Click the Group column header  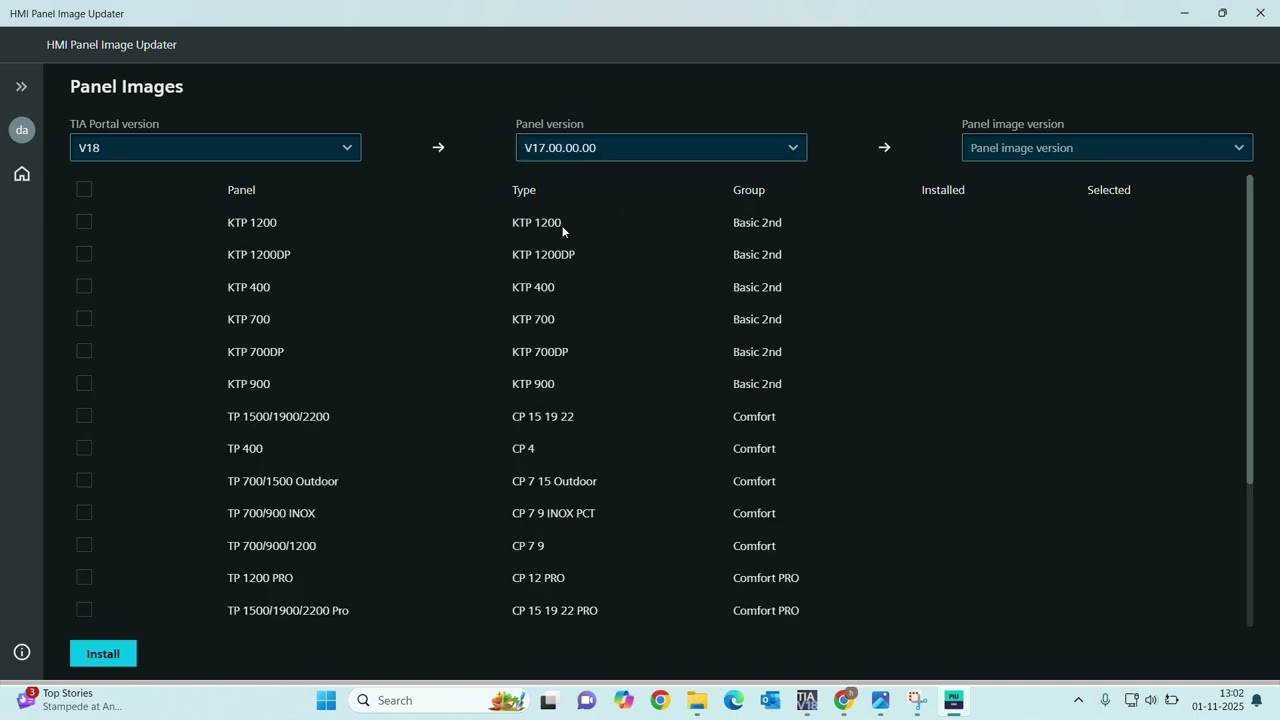(748, 190)
